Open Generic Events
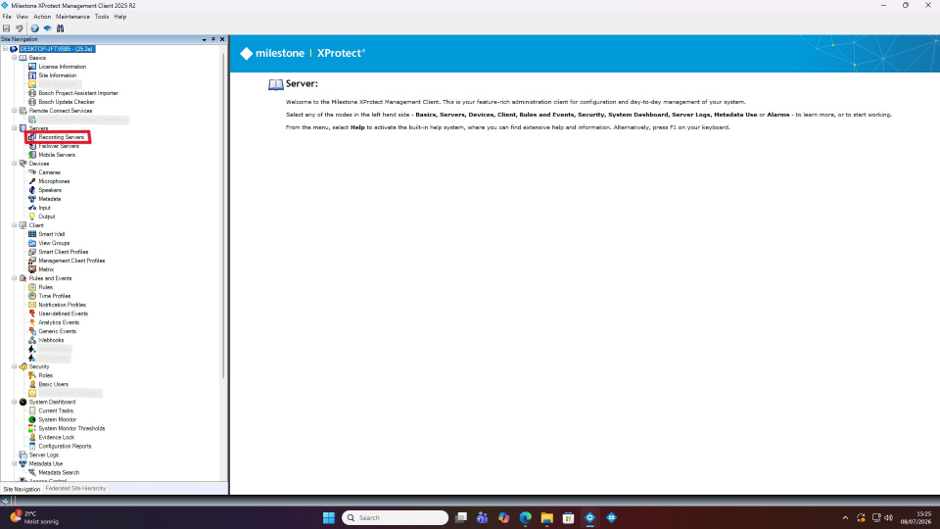This screenshot has height=529, width=940. 58,331
